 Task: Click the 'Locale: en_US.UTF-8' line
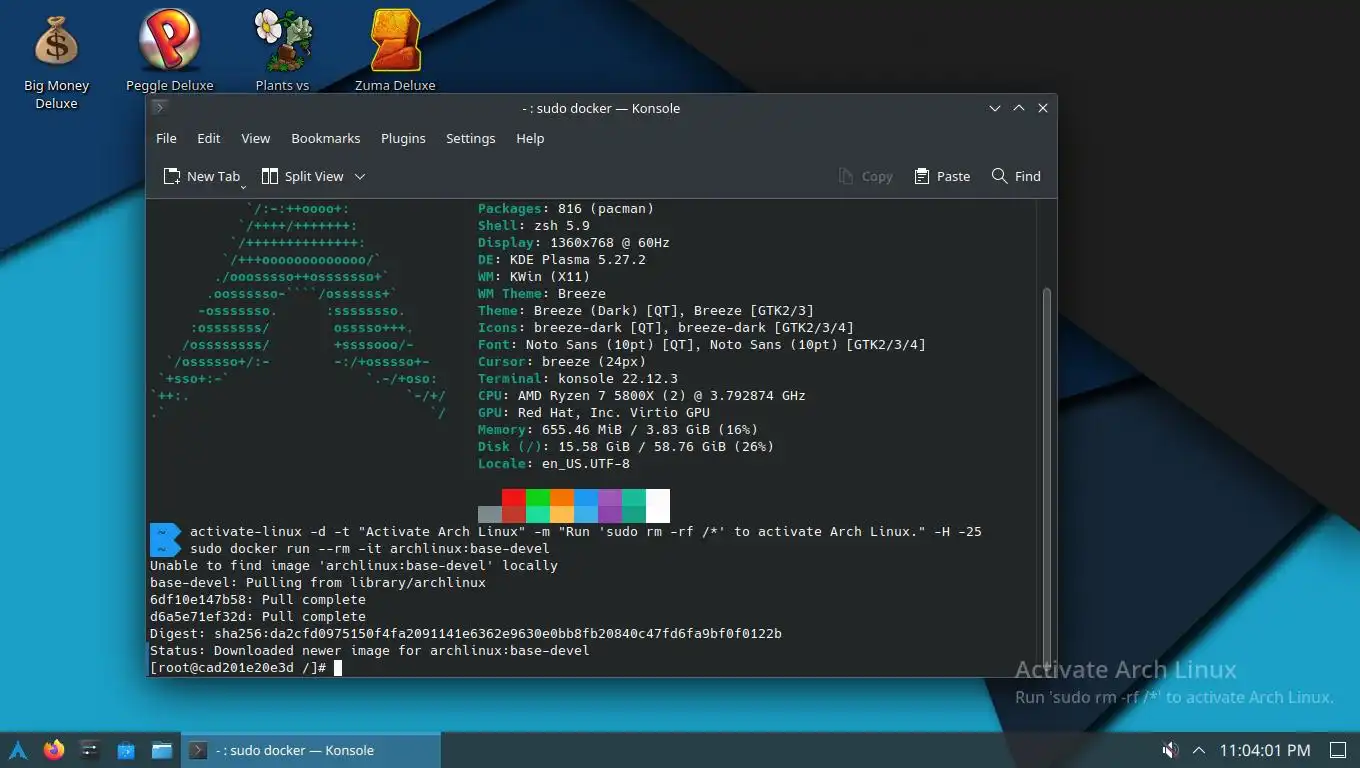point(554,463)
